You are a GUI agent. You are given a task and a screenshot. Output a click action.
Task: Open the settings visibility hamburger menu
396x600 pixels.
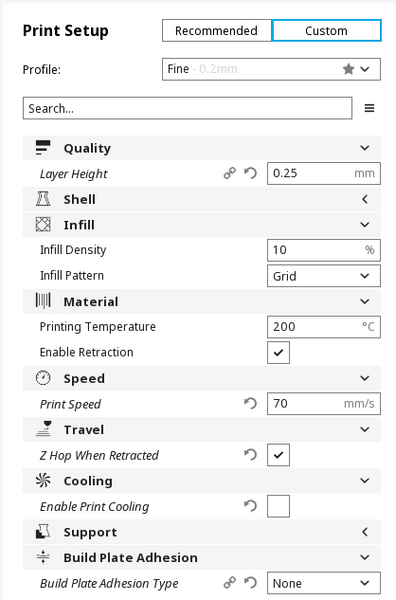(x=369, y=108)
